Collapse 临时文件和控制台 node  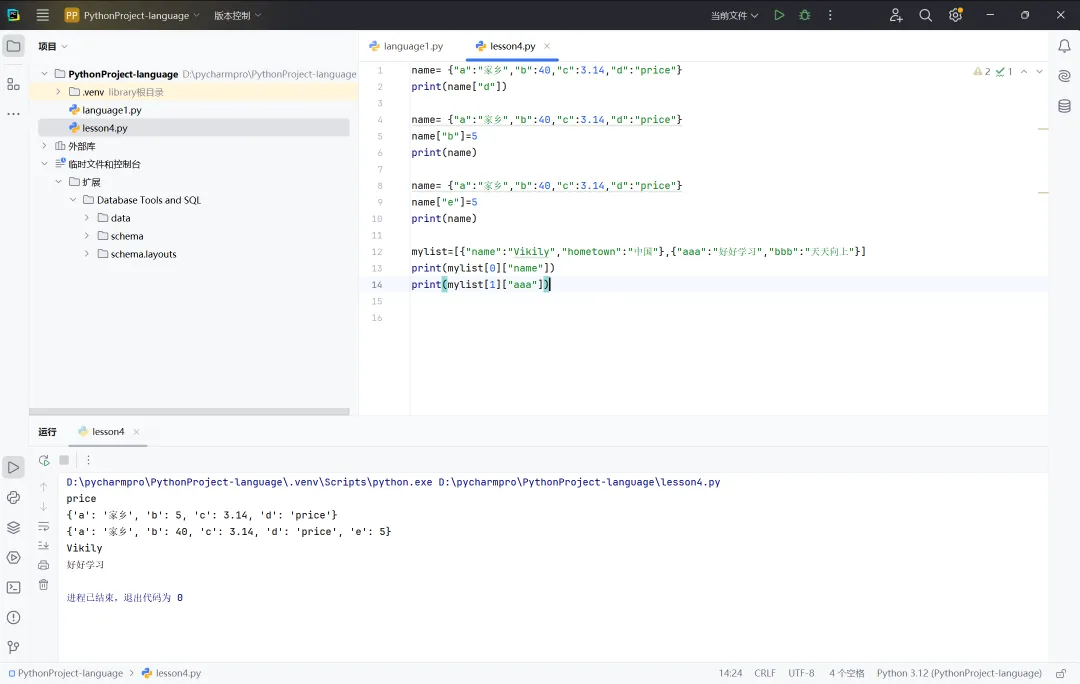click(x=45, y=164)
